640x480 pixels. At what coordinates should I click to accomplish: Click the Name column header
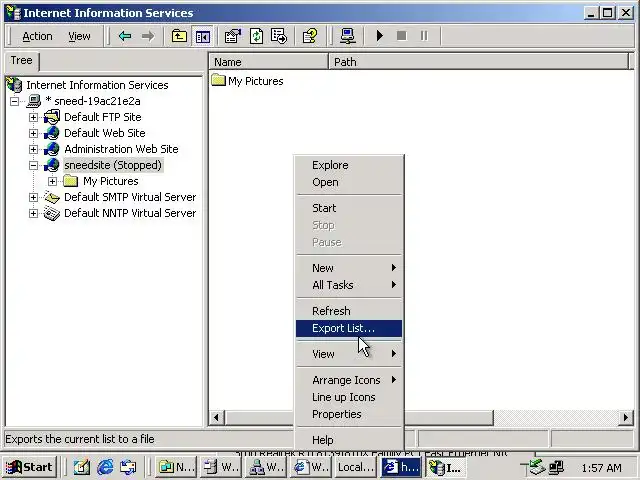coord(269,62)
